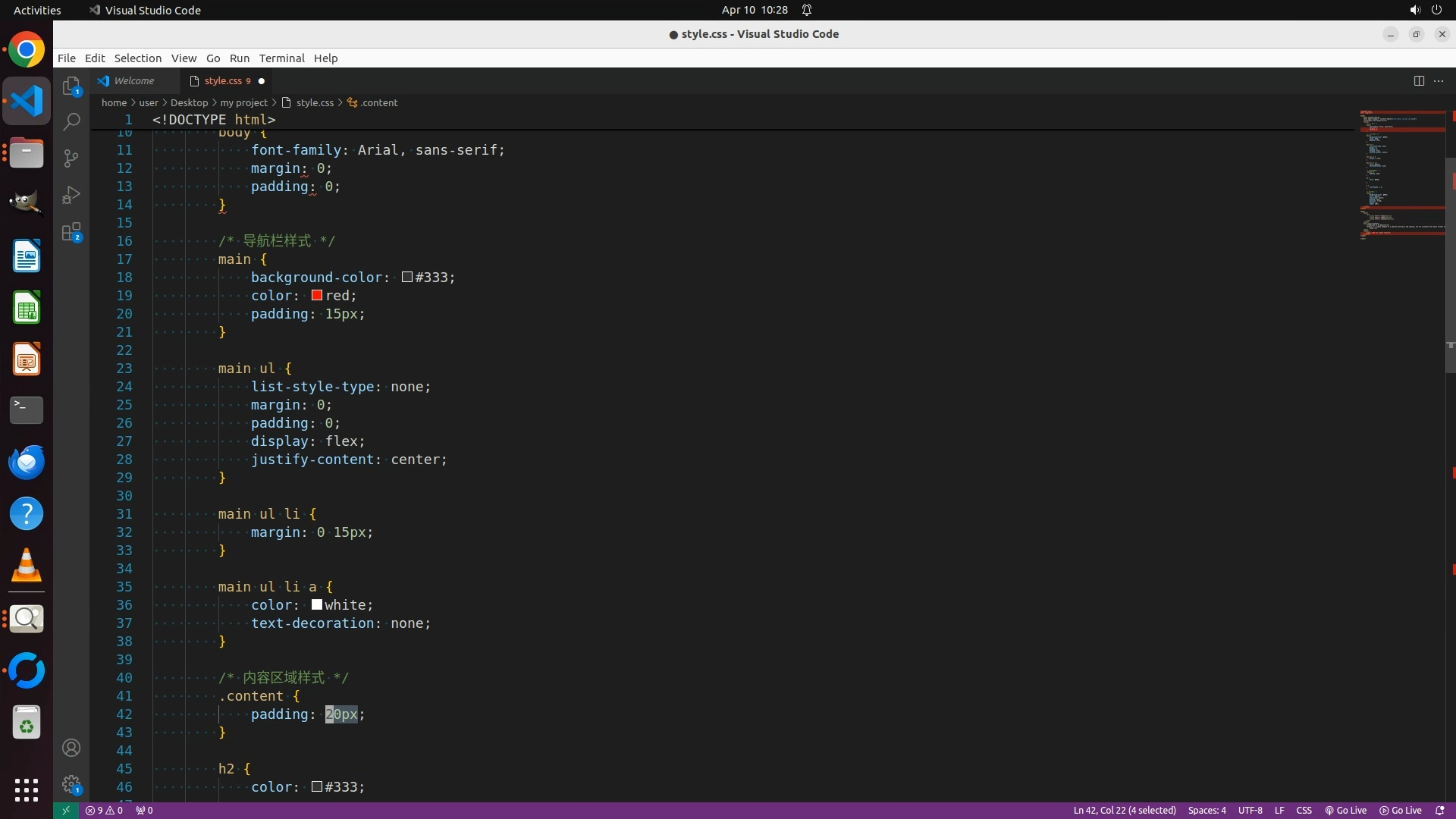Click the first Go Live button
This screenshot has width=1456, height=819.
(x=1345, y=811)
